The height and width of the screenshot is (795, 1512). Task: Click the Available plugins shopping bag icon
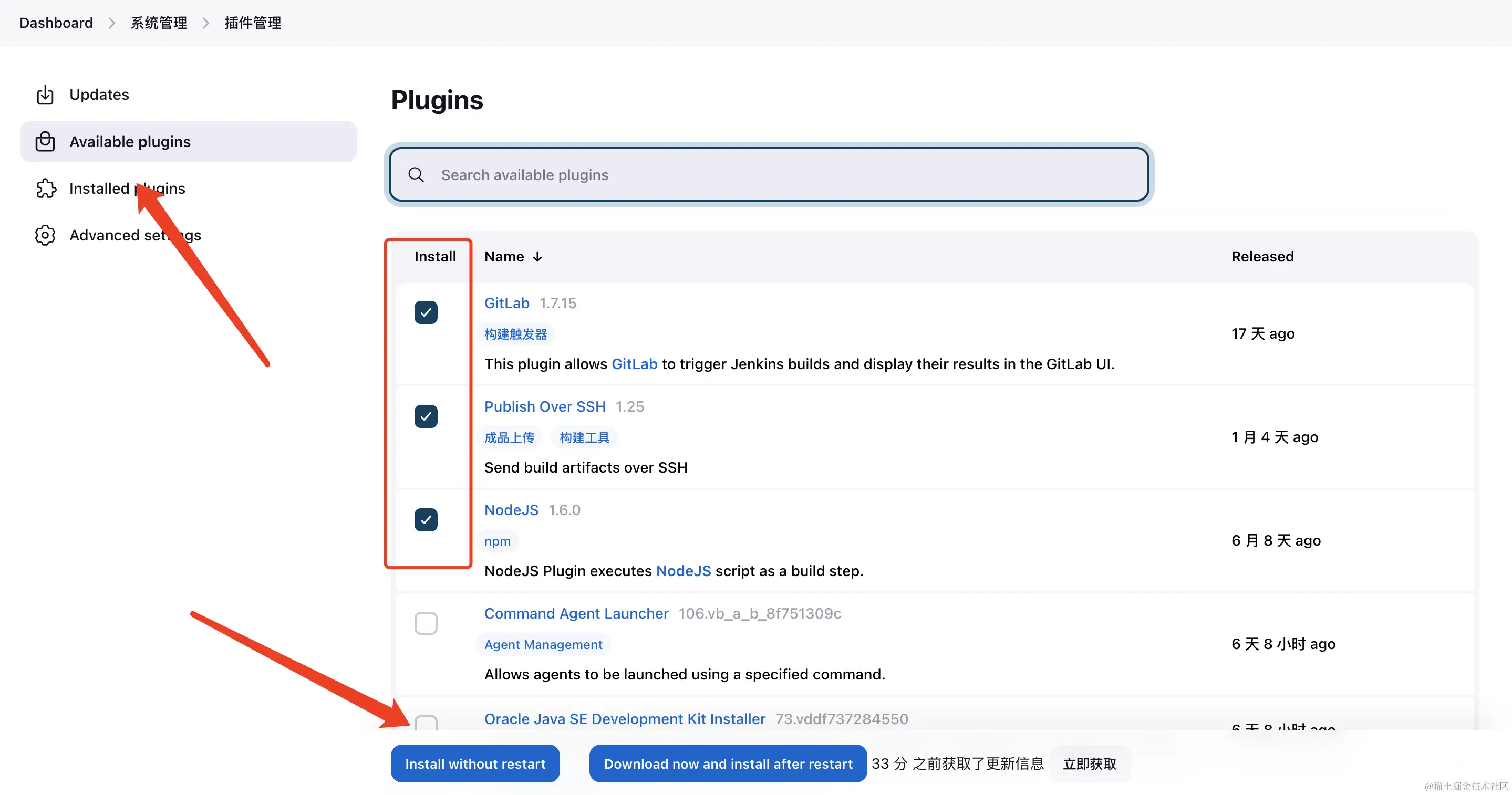click(x=45, y=141)
